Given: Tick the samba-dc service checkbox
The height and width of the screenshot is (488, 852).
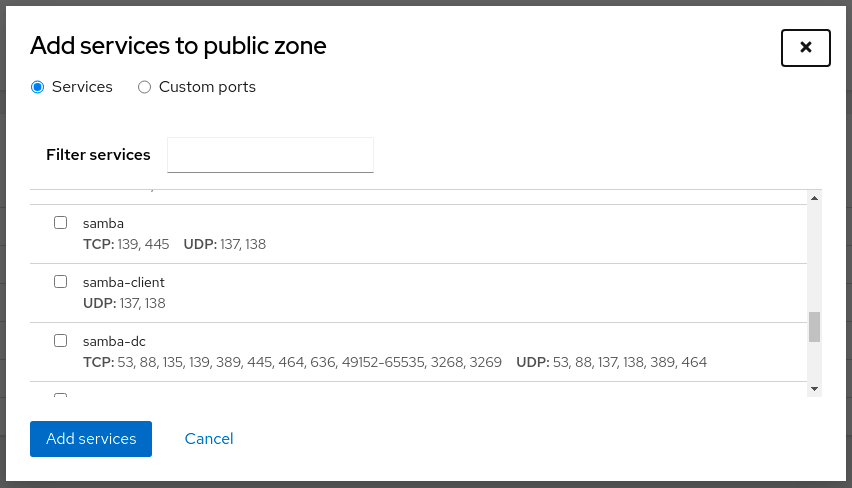Looking at the screenshot, I should click(61, 341).
